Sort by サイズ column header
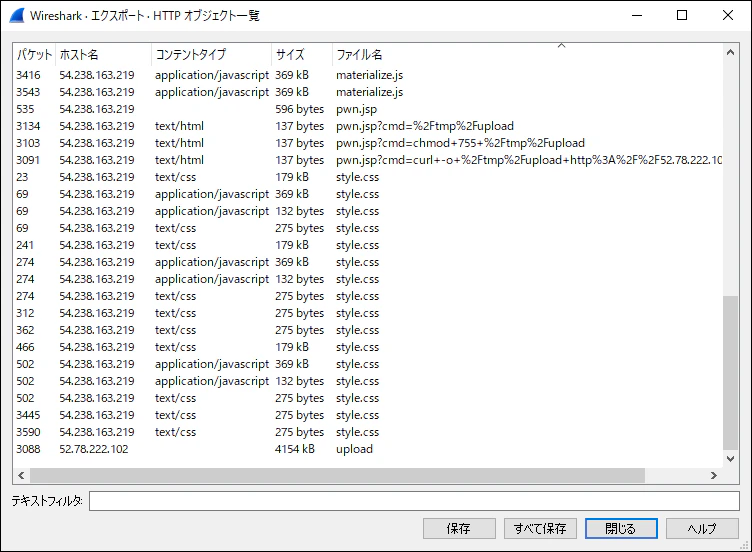This screenshot has width=752, height=552. (302, 55)
